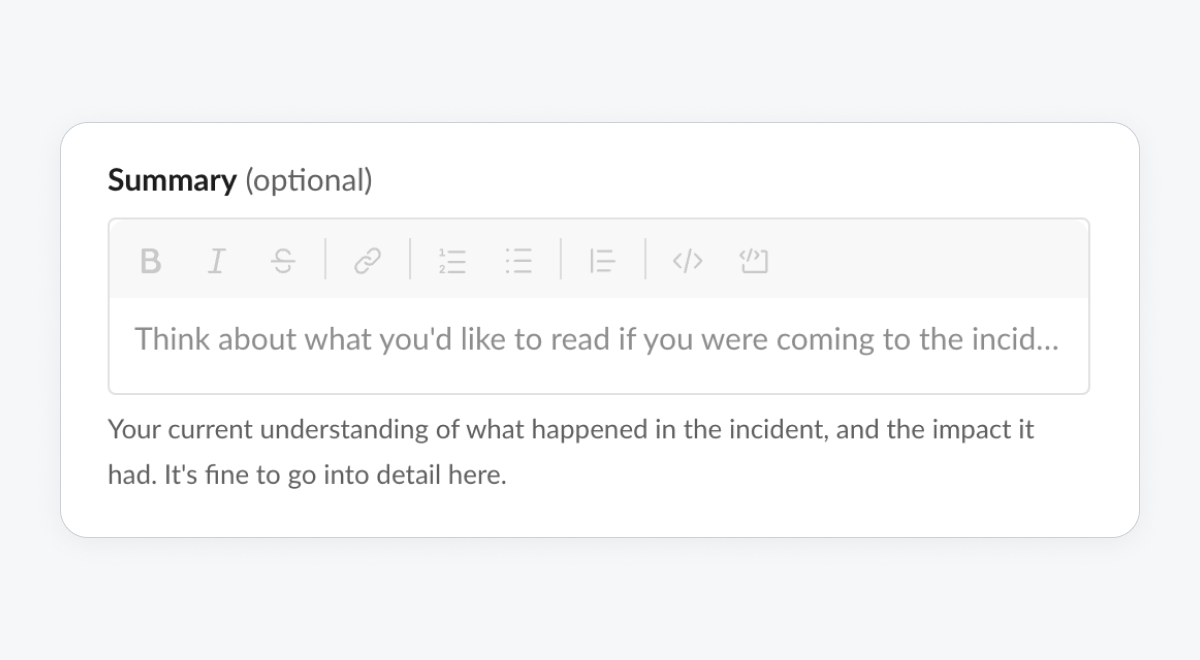Apply italic formatting with the I icon

215,261
